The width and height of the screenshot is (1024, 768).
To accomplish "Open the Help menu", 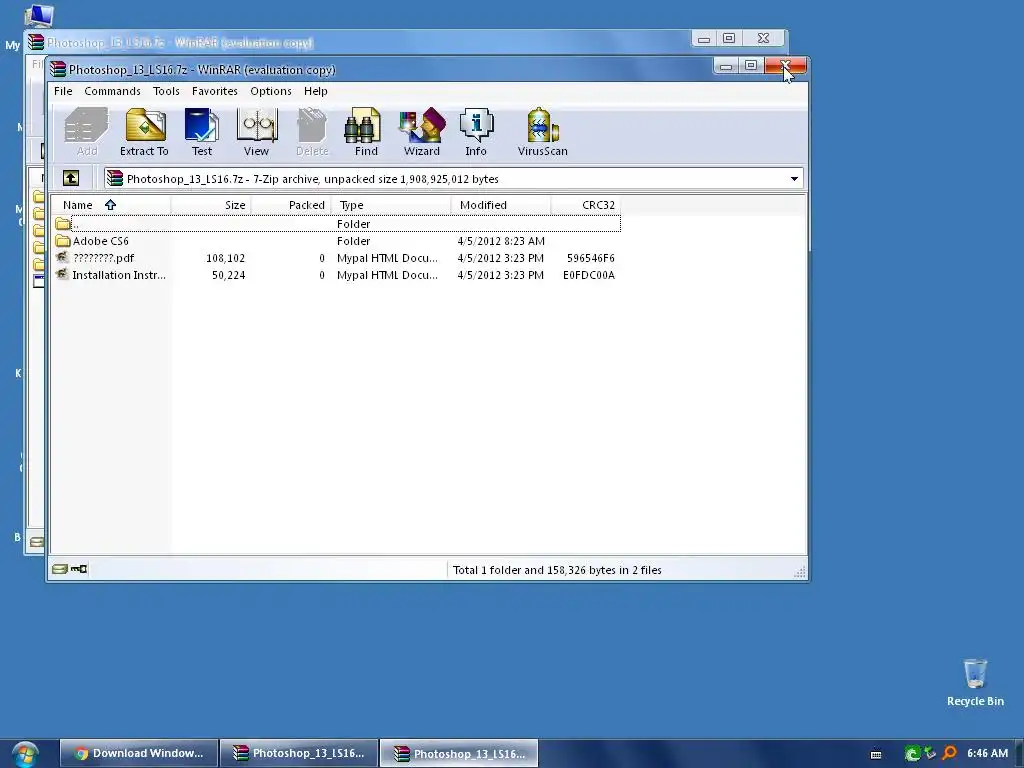I will (315, 91).
